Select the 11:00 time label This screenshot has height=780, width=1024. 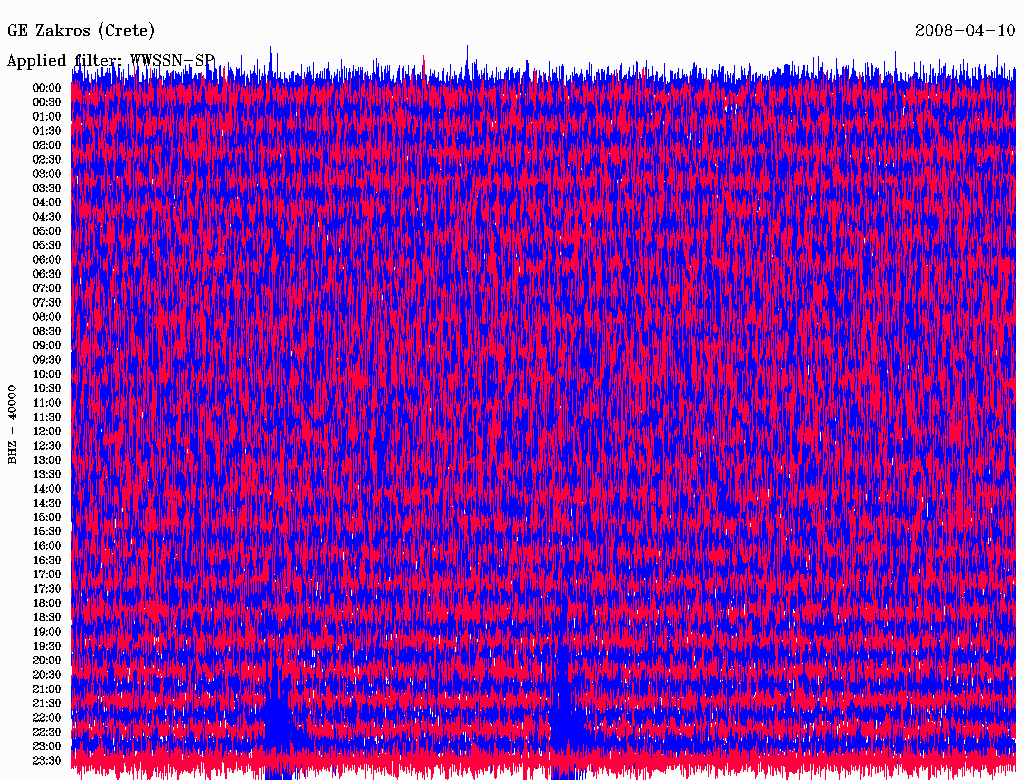point(47,403)
